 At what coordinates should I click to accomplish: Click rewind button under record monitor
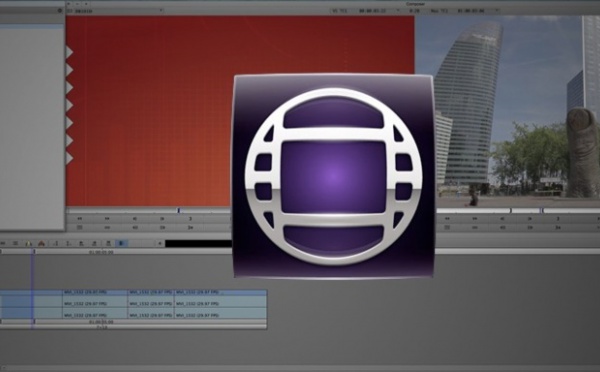point(447,219)
